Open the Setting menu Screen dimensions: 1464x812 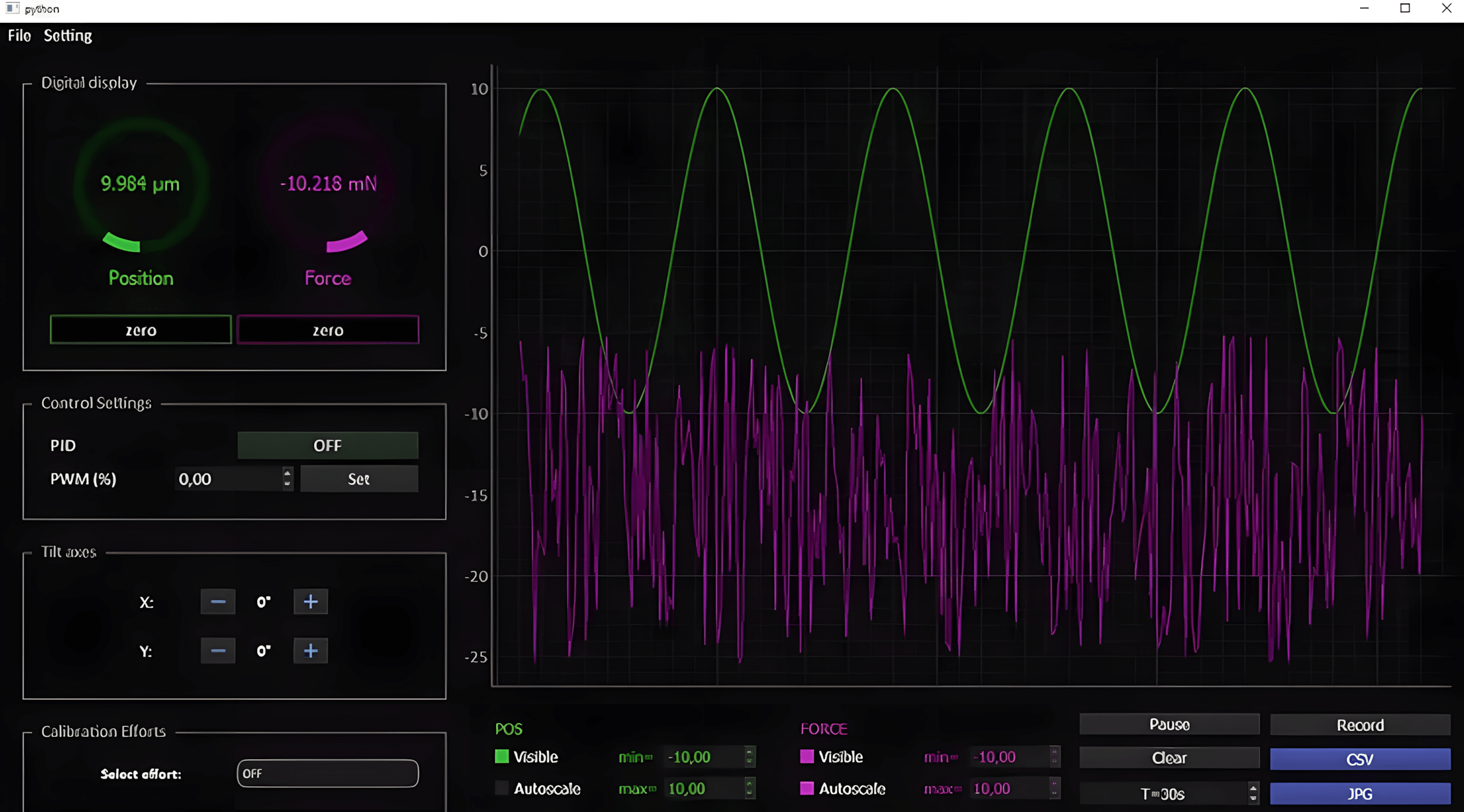click(68, 36)
